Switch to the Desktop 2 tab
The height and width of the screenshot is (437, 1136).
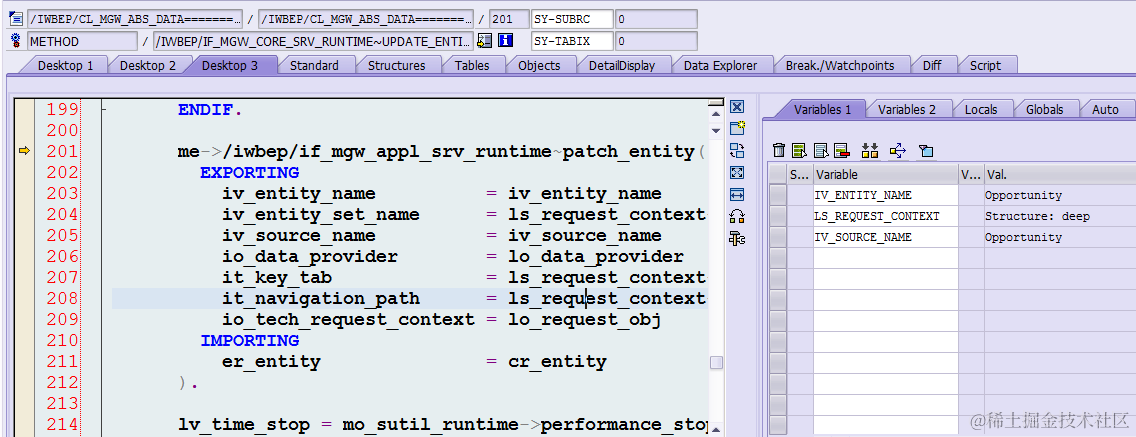point(148,65)
